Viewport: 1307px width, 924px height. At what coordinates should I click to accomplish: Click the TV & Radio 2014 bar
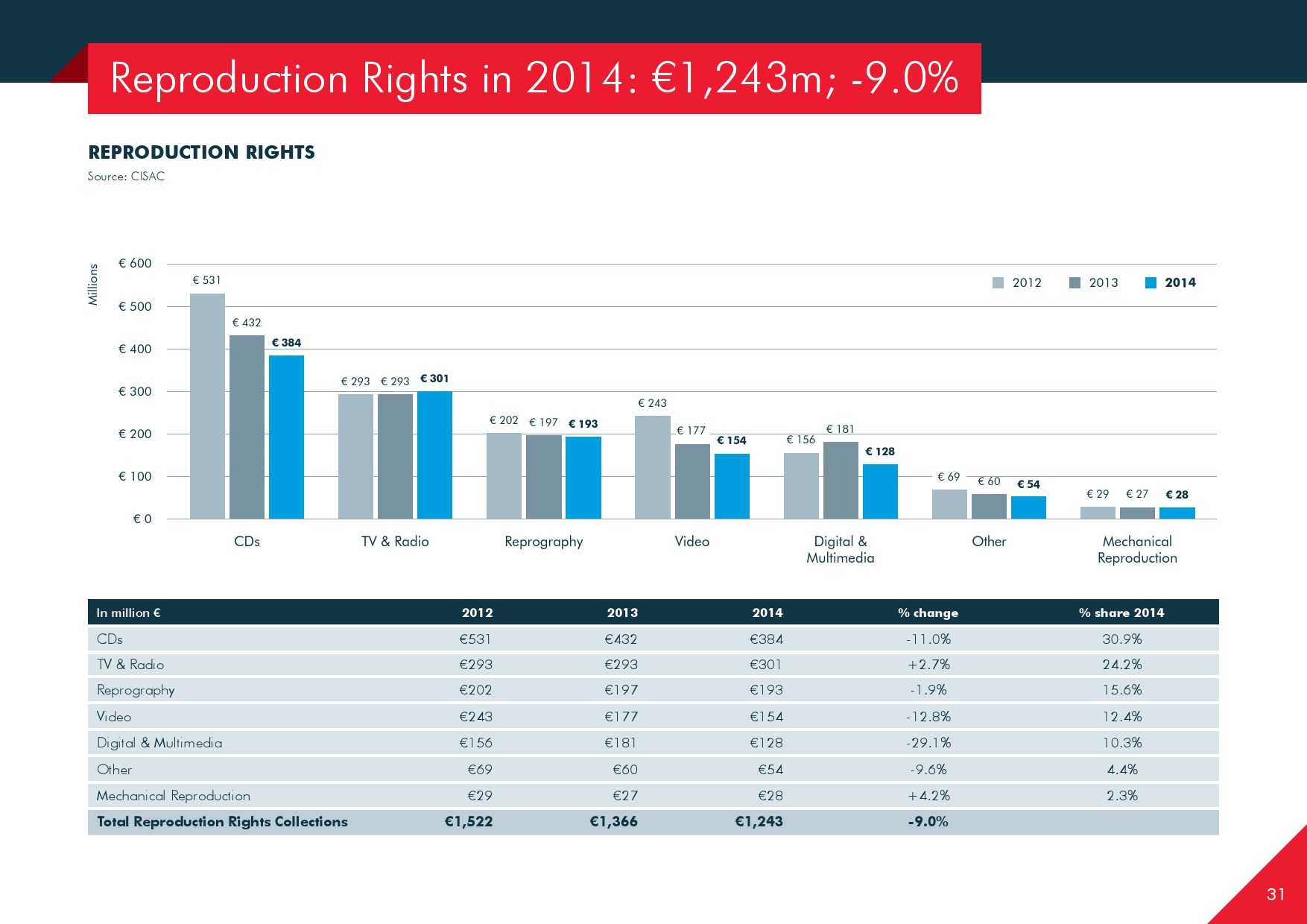coord(434,455)
